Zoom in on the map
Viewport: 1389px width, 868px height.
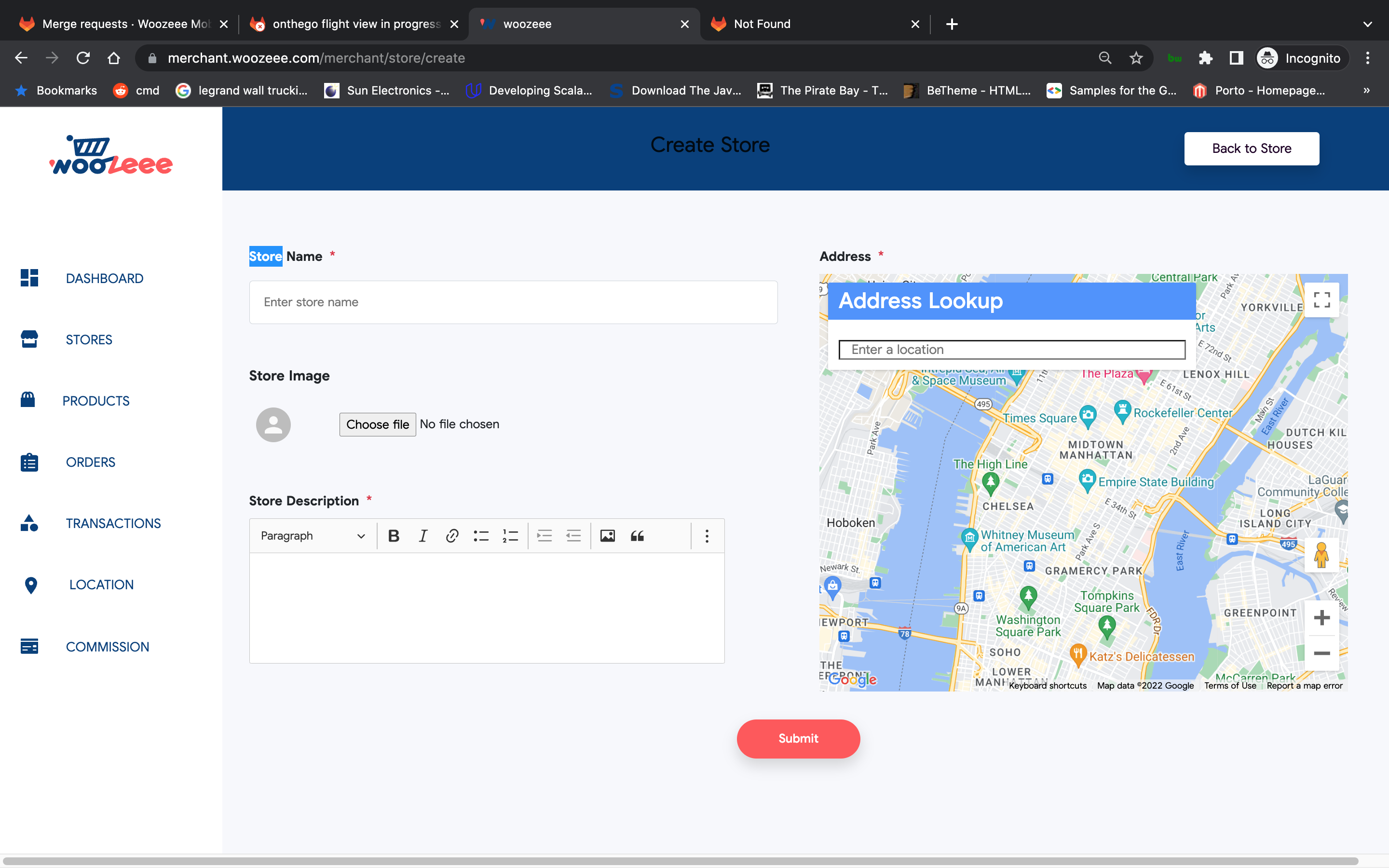click(1321, 618)
